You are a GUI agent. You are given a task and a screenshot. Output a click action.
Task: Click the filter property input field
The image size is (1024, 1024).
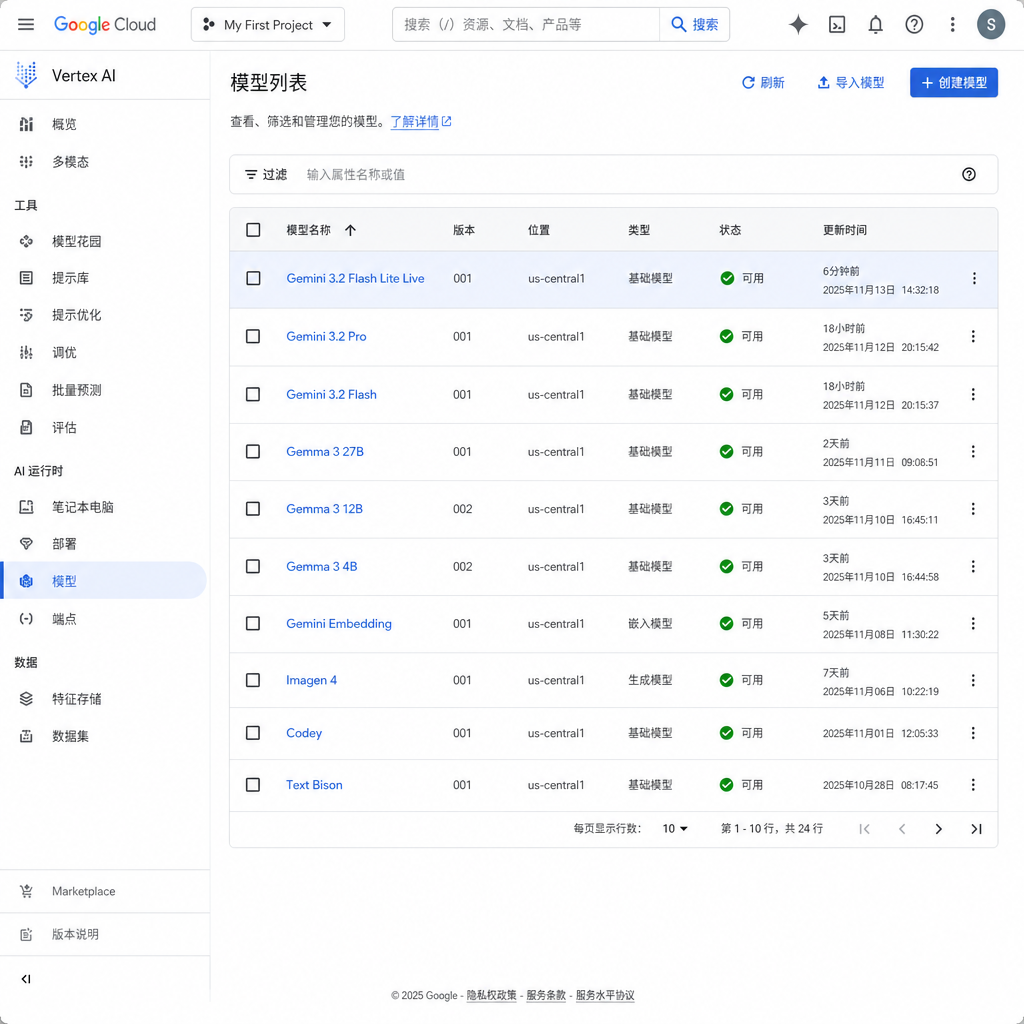[627, 174]
